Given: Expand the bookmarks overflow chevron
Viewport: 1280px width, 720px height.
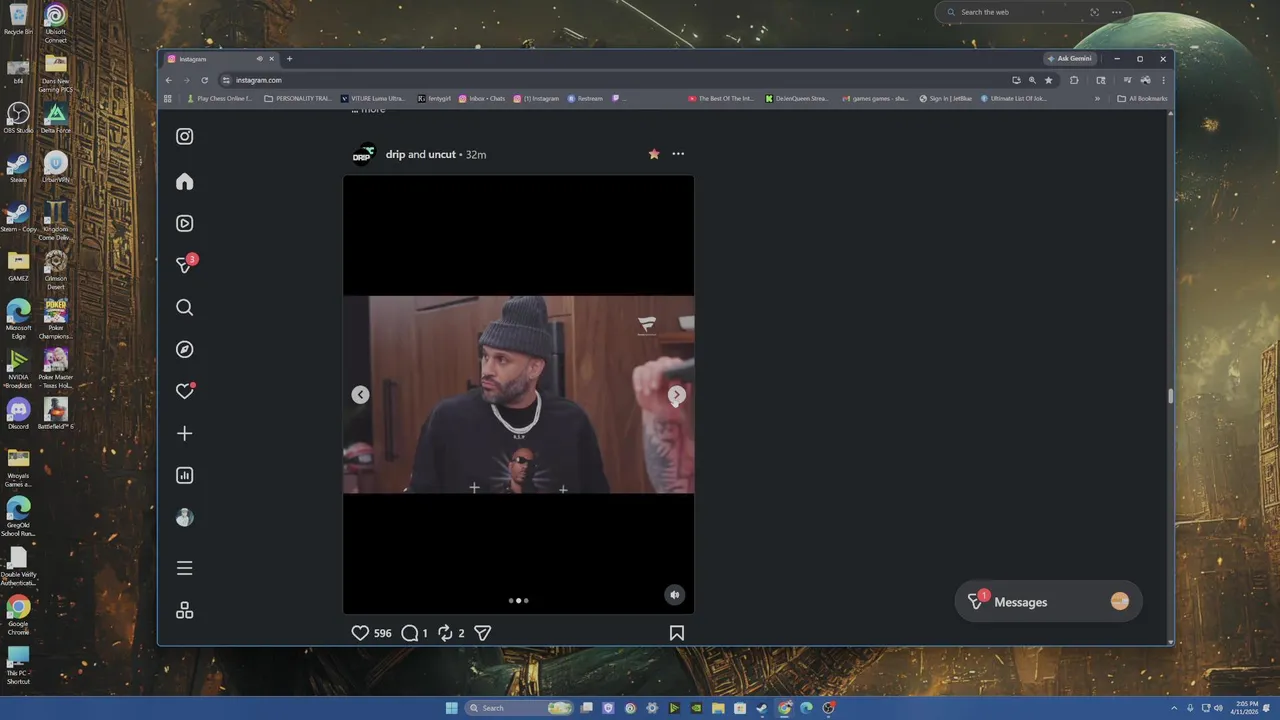Looking at the screenshot, I should (1097, 99).
